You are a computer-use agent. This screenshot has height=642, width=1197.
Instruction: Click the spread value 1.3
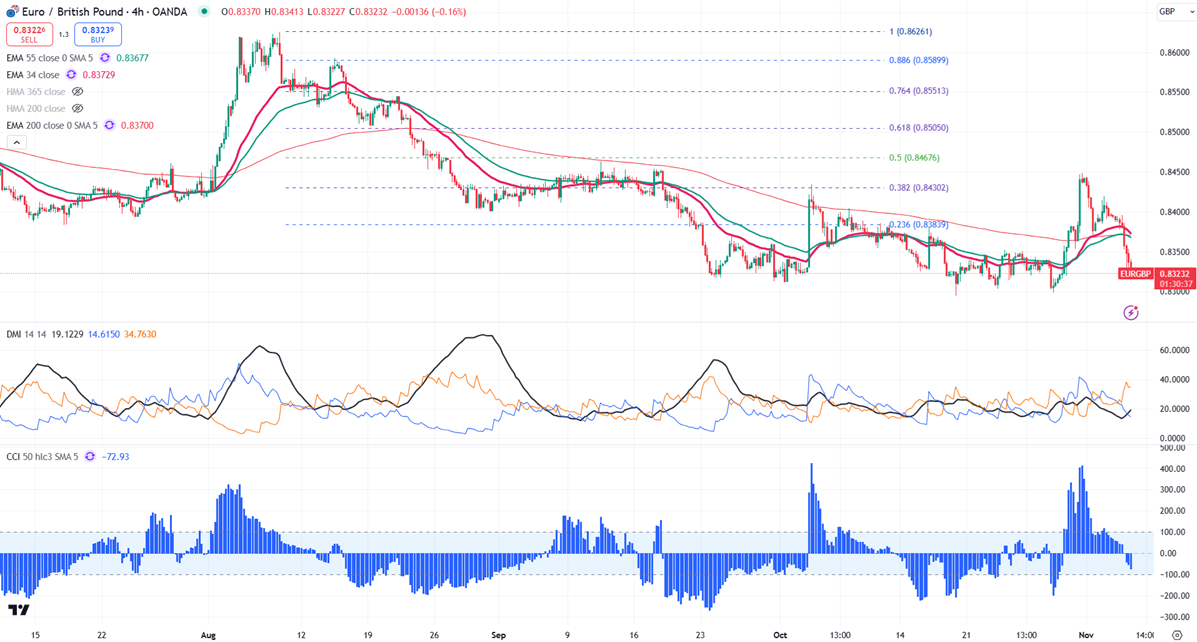pos(64,34)
